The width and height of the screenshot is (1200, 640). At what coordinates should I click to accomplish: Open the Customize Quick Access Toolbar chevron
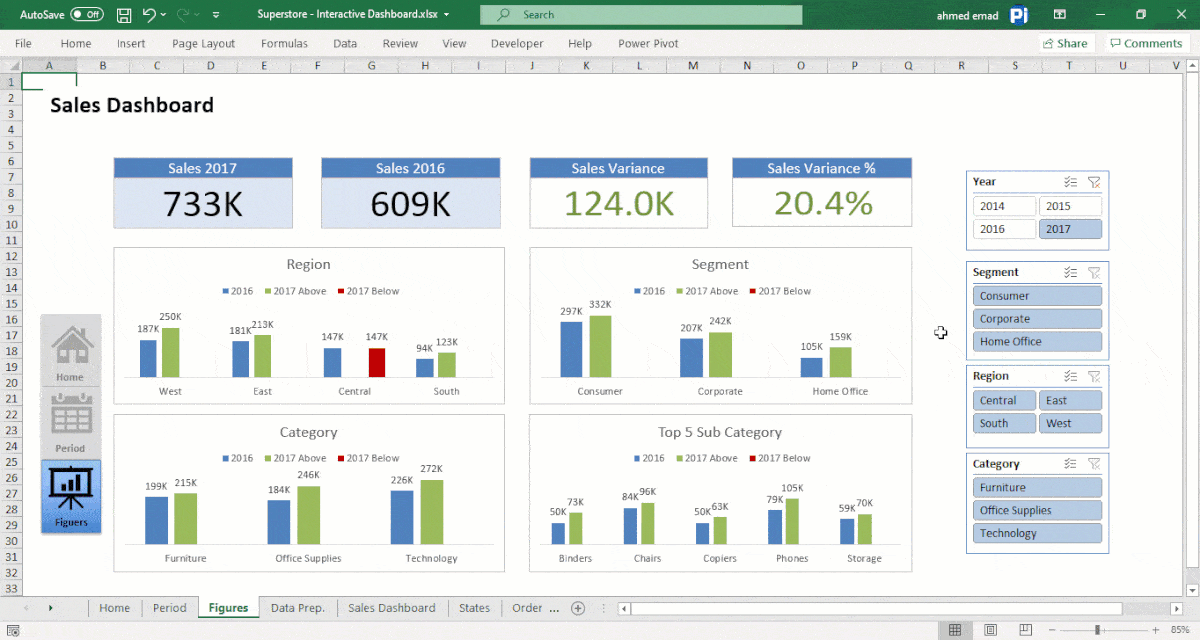(215, 14)
